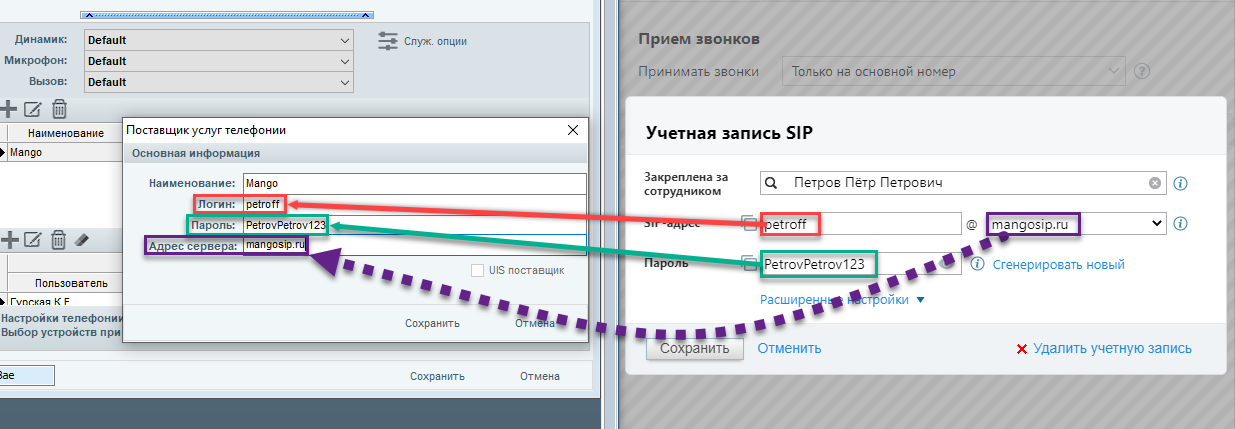Copy the SIP password with copy icon
Viewport: 1235px width, 429px height.
748,264
